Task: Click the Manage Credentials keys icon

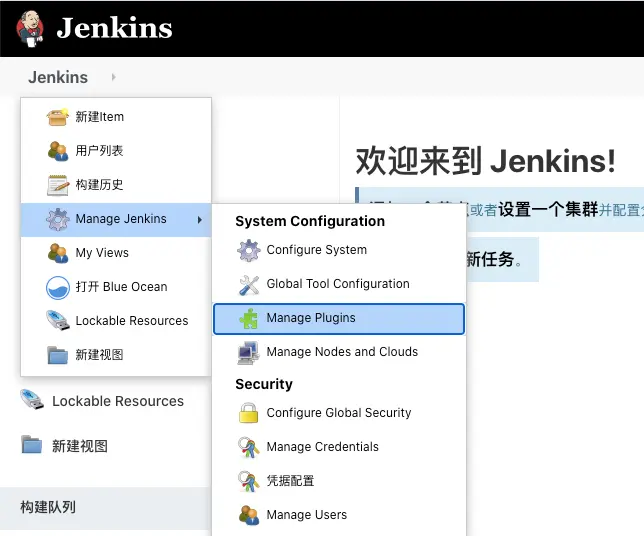Action: click(248, 447)
